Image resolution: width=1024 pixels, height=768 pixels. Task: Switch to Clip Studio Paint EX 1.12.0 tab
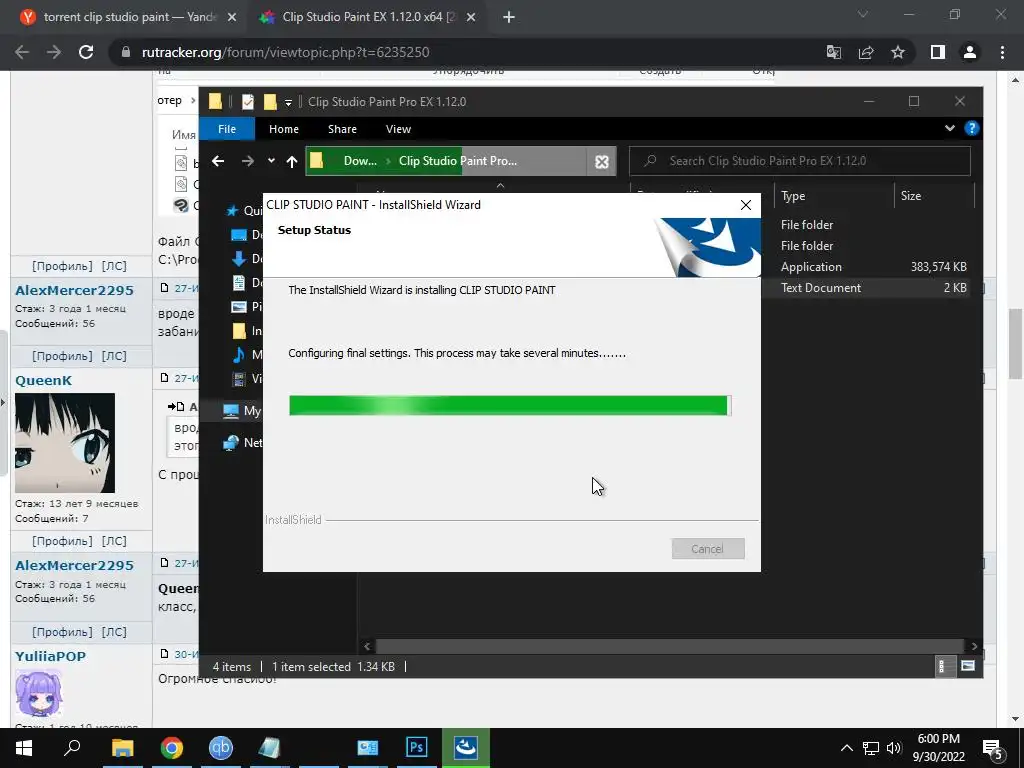click(x=369, y=18)
